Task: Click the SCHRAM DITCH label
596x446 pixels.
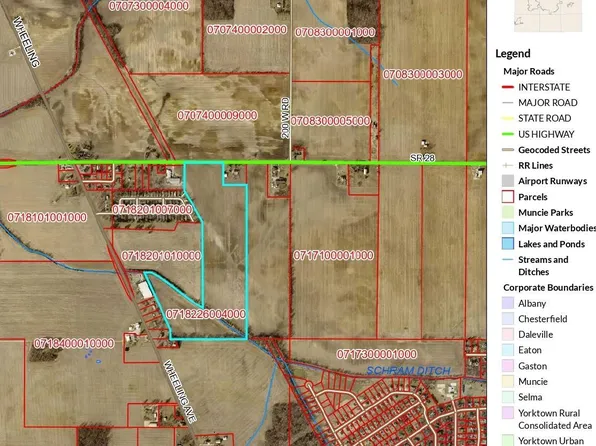Action: point(409,371)
